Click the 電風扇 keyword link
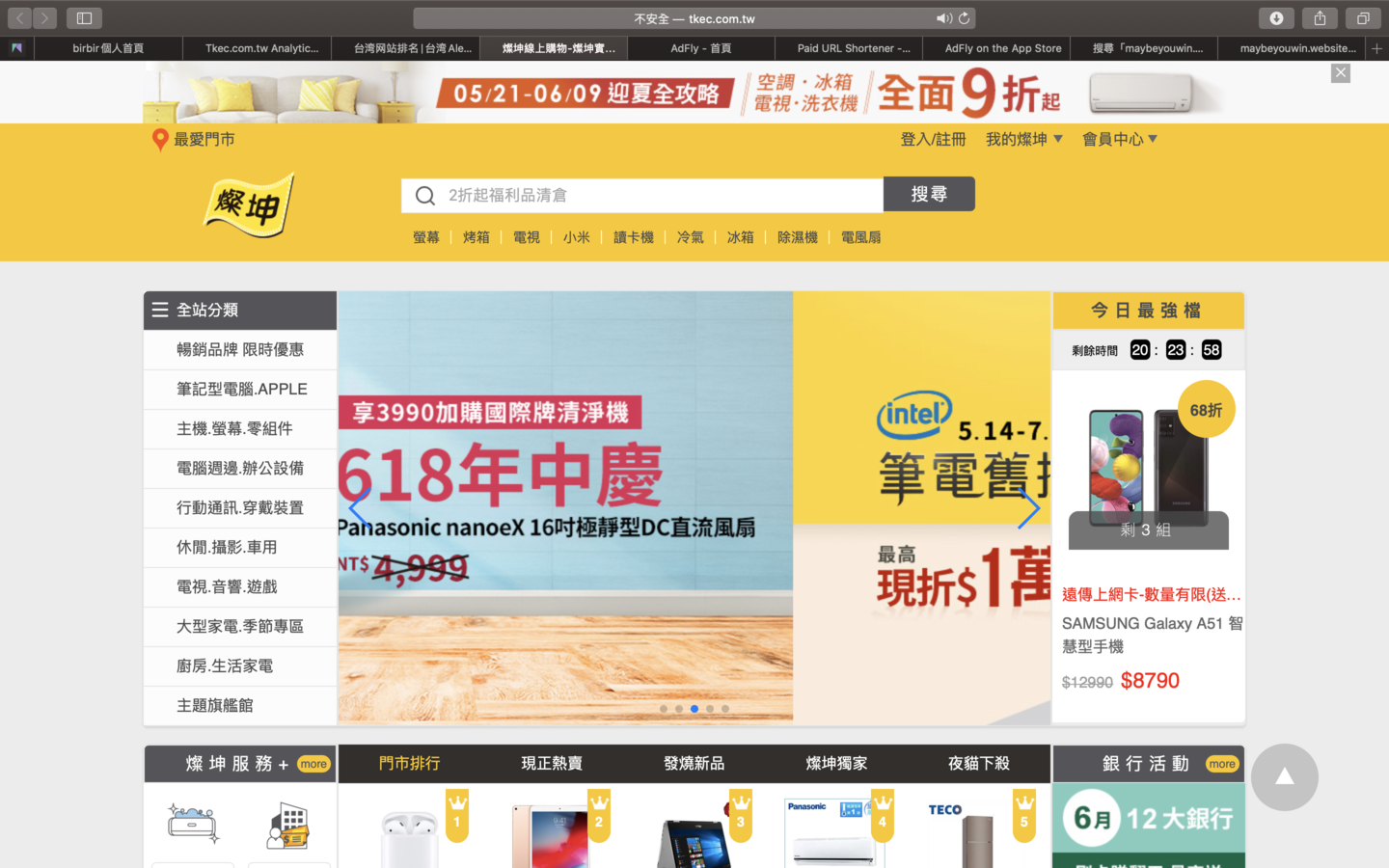 click(x=861, y=237)
